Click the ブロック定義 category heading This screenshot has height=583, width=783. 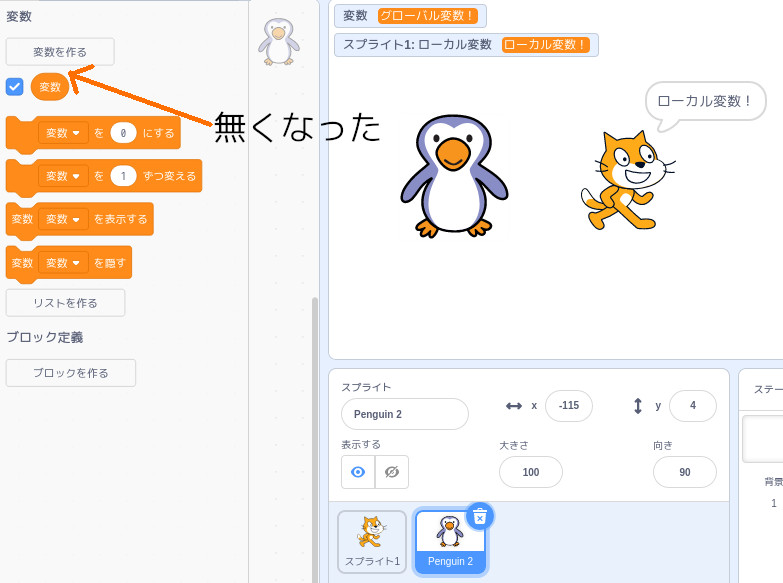(45, 337)
